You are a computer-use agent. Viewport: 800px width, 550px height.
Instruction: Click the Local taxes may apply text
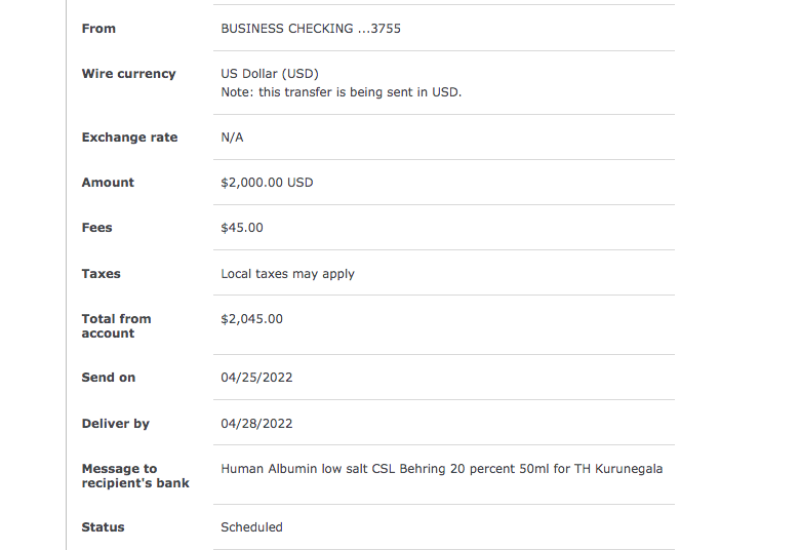288,274
